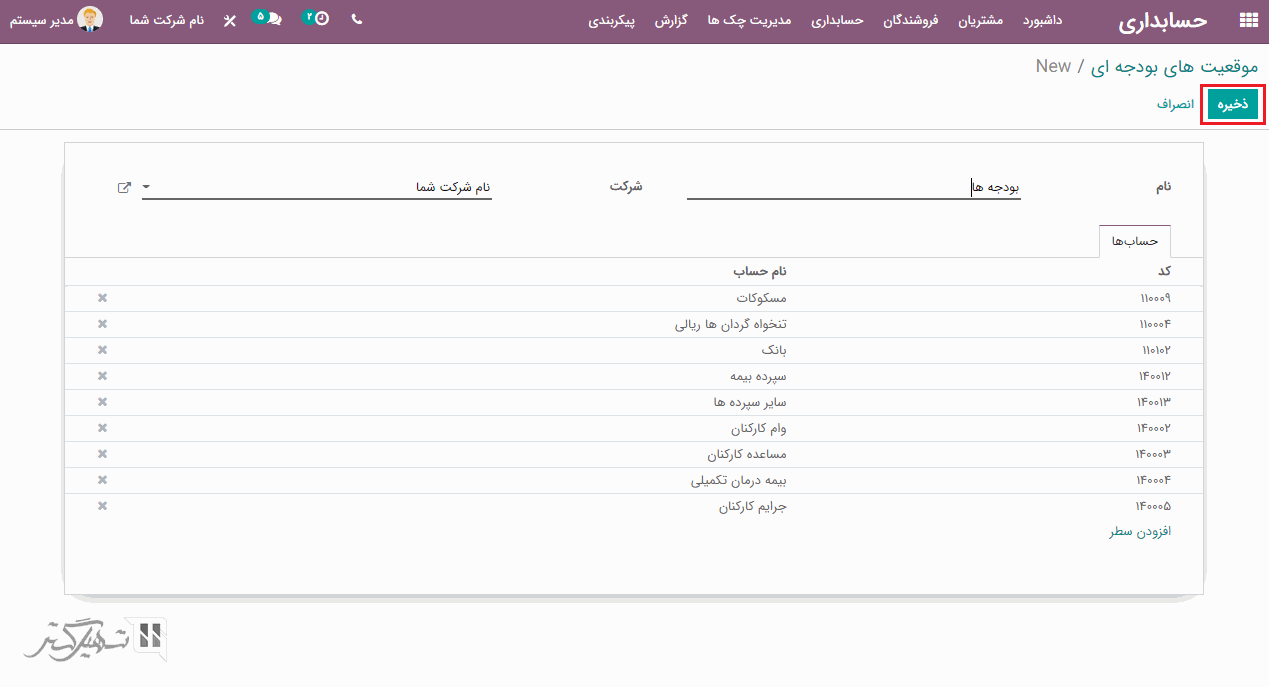Select the حساب‌ها tab

[1135, 241]
